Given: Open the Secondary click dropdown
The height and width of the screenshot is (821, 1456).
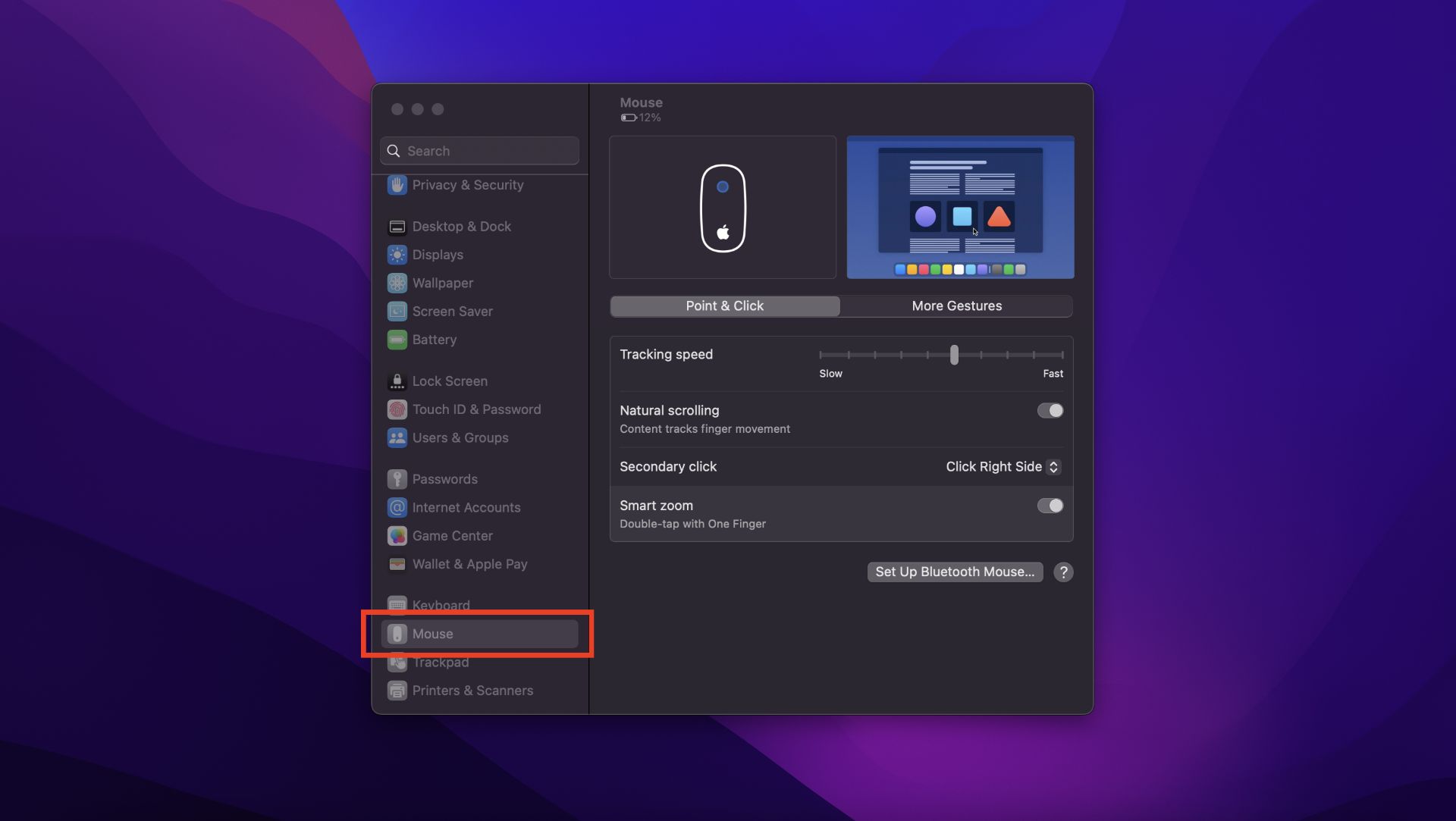Looking at the screenshot, I should point(1003,467).
